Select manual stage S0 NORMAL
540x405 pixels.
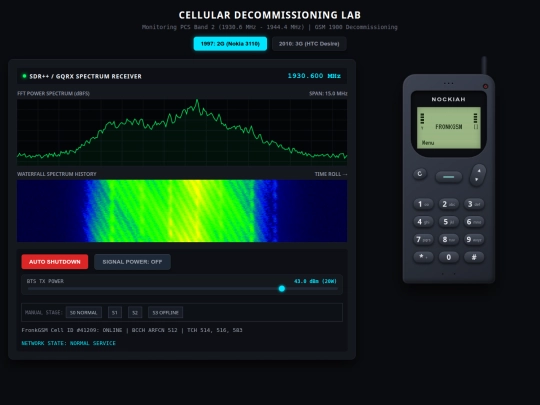point(84,312)
